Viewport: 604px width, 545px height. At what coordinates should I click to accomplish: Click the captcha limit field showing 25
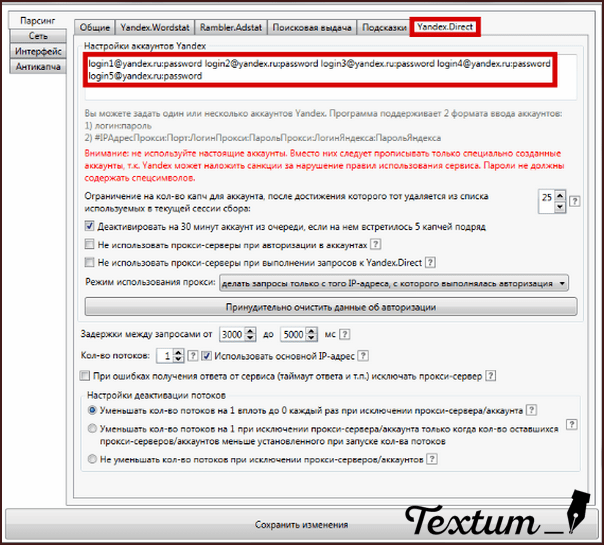point(547,201)
